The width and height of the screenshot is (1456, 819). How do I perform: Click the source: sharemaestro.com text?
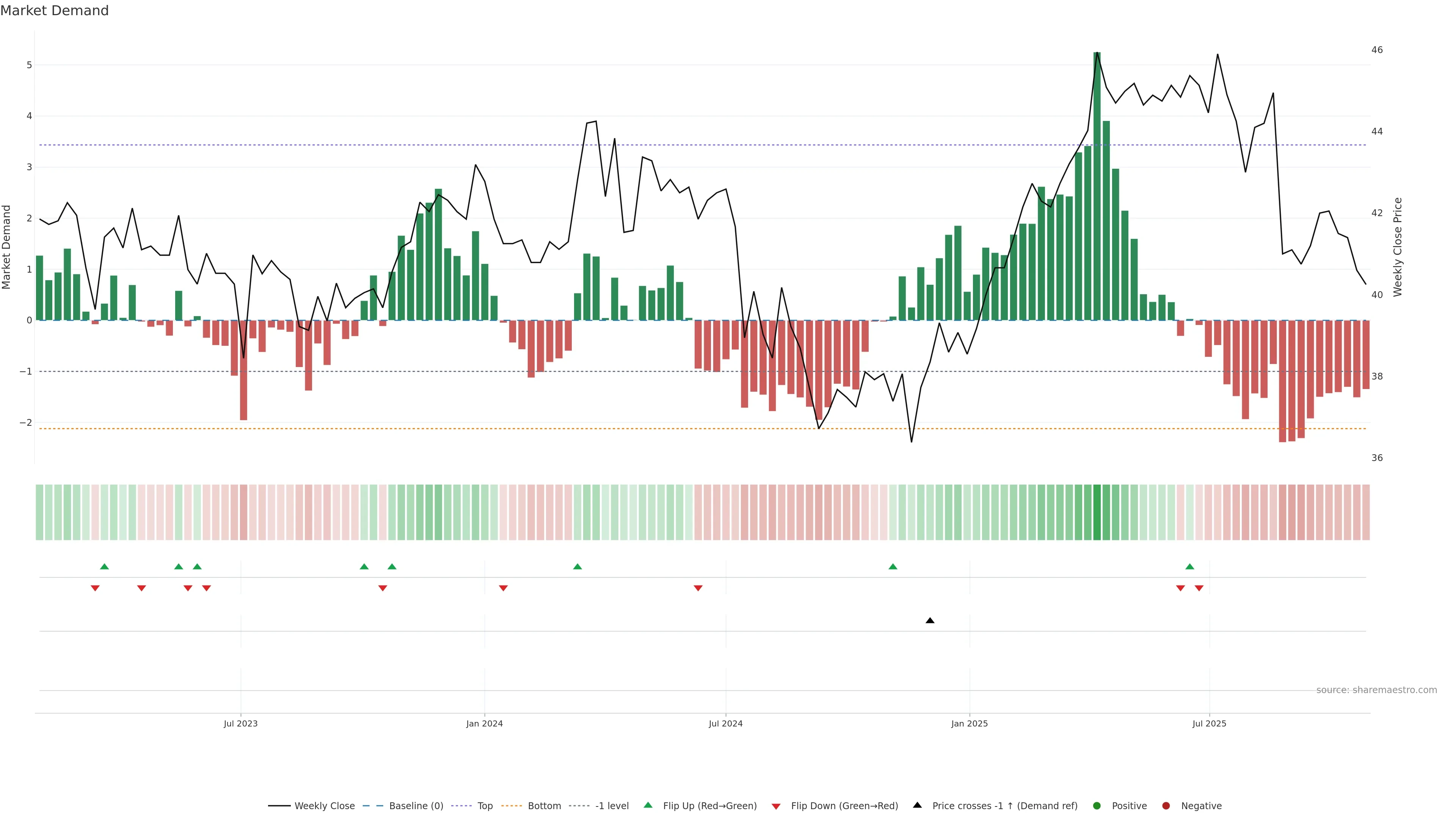[1376, 690]
